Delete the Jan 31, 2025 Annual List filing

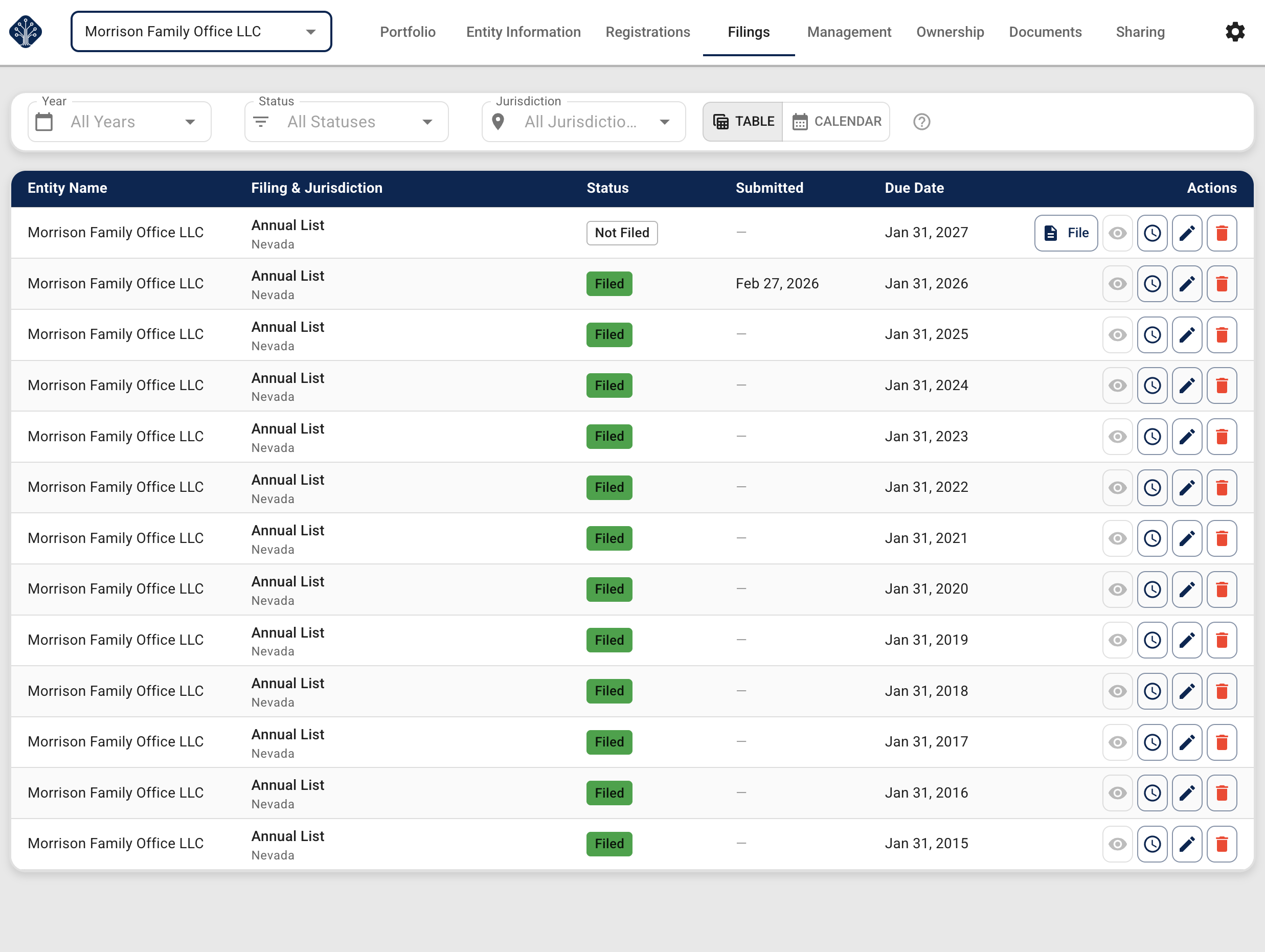click(x=1222, y=334)
